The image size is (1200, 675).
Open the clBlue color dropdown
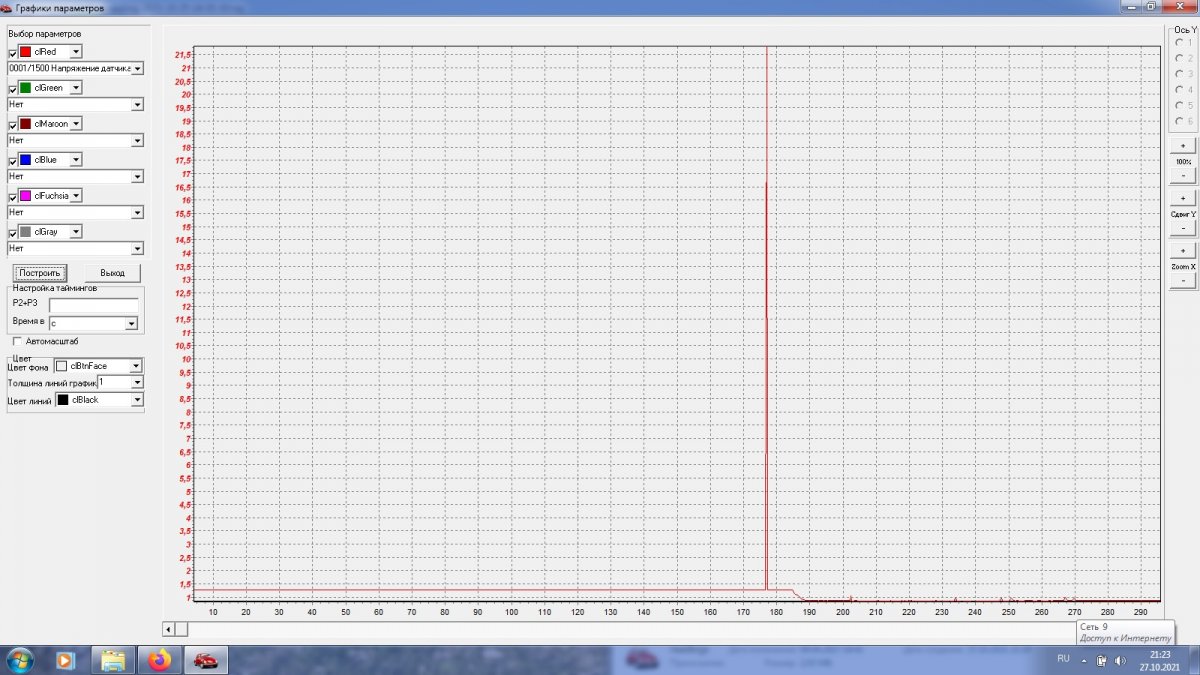point(76,160)
